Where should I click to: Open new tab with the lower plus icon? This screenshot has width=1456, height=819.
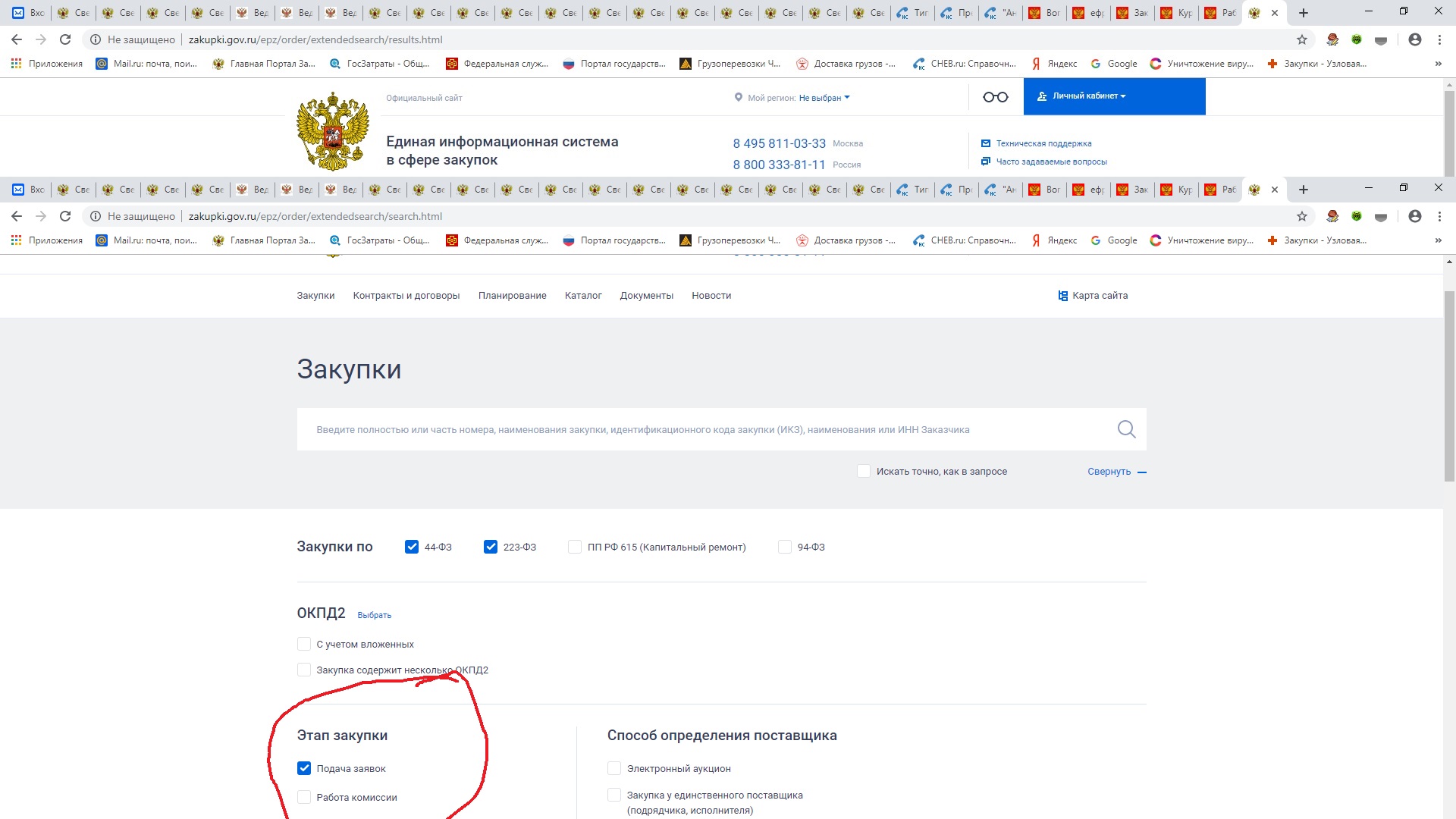[x=1304, y=190]
